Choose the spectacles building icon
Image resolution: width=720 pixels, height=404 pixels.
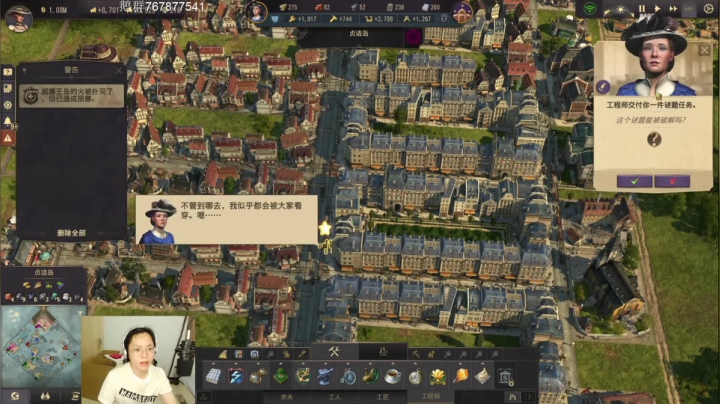(x=258, y=376)
